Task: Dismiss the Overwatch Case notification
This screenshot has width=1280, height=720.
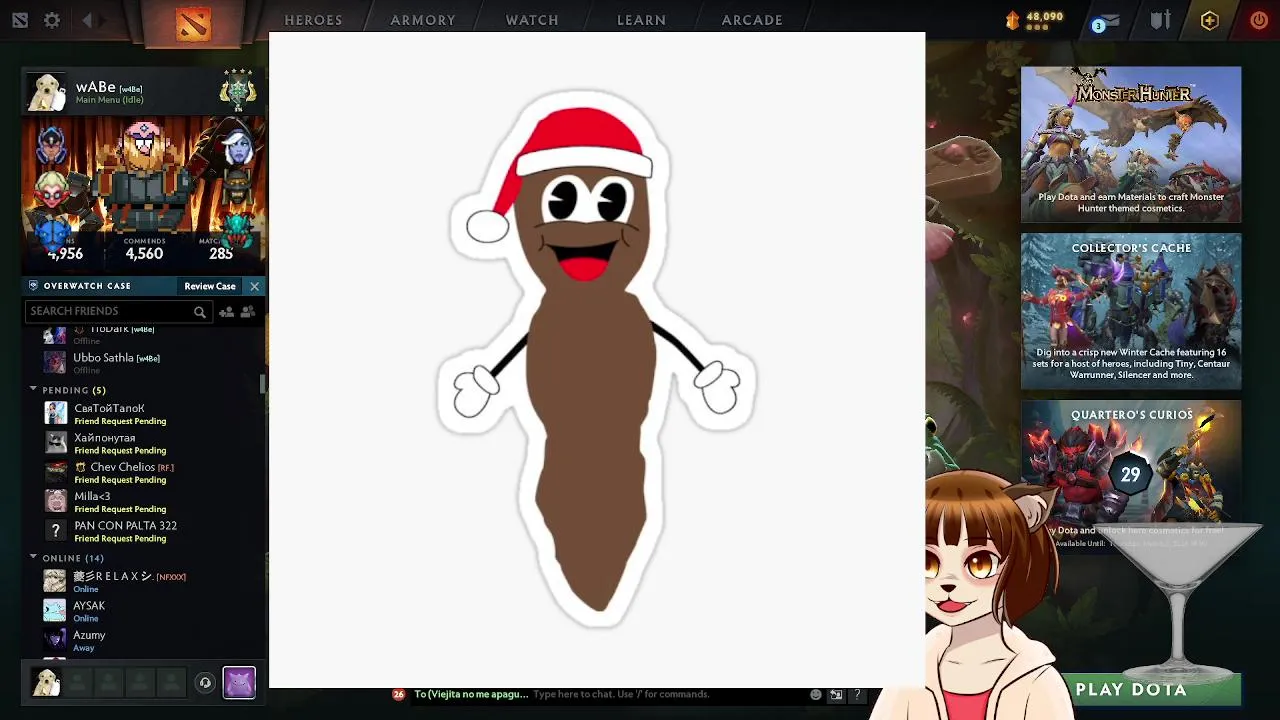Action: click(254, 287)
